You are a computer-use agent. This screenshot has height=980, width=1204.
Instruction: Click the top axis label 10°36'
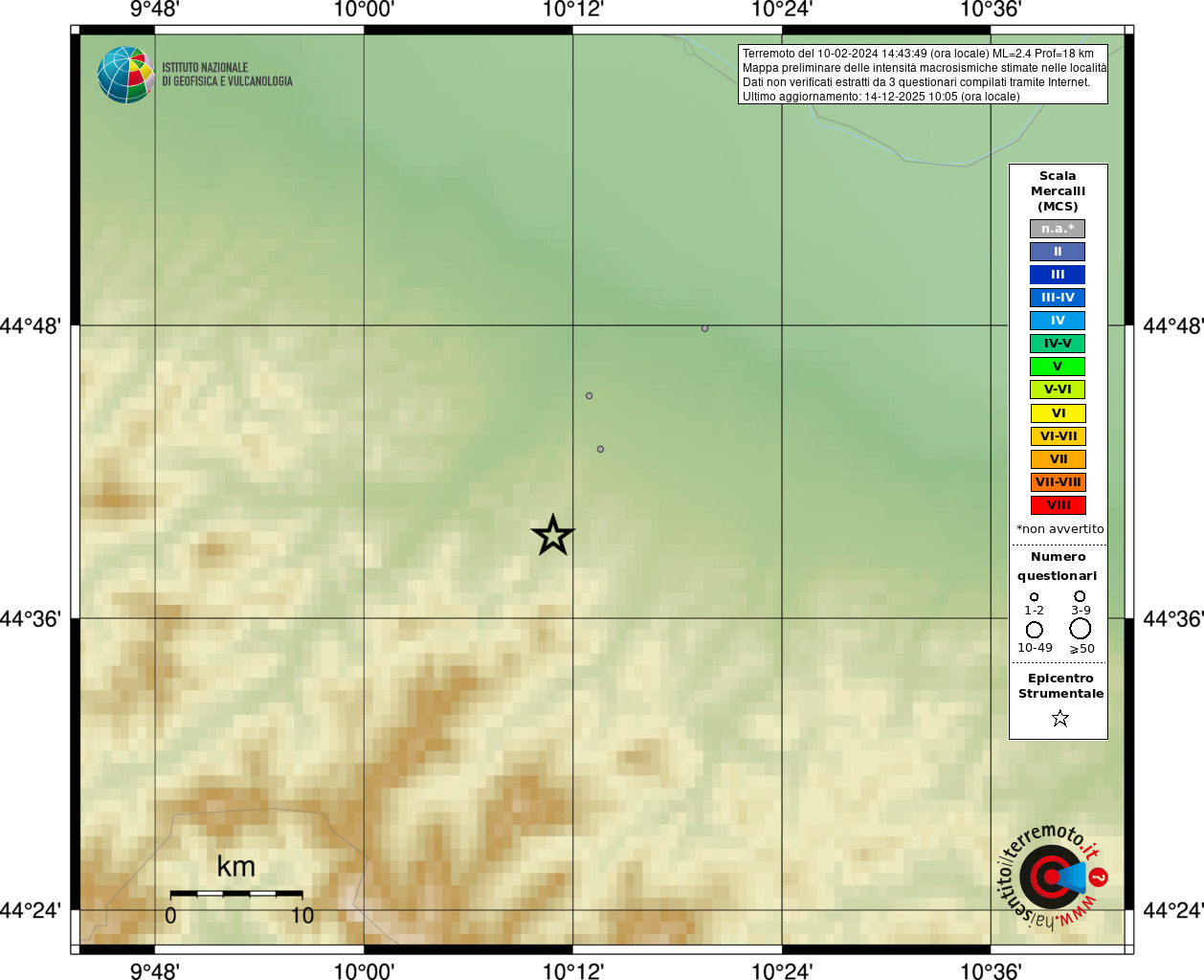(991, 10)
